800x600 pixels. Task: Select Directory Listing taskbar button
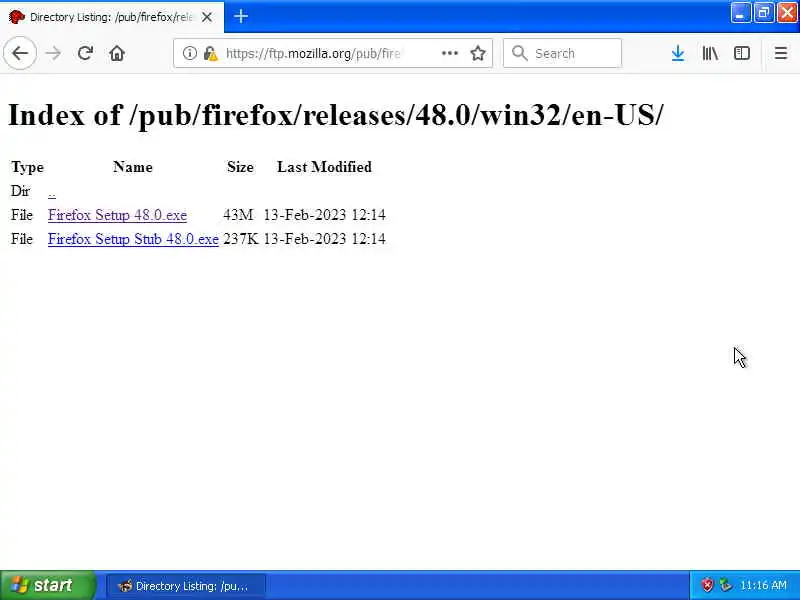(x=186, y=586)
